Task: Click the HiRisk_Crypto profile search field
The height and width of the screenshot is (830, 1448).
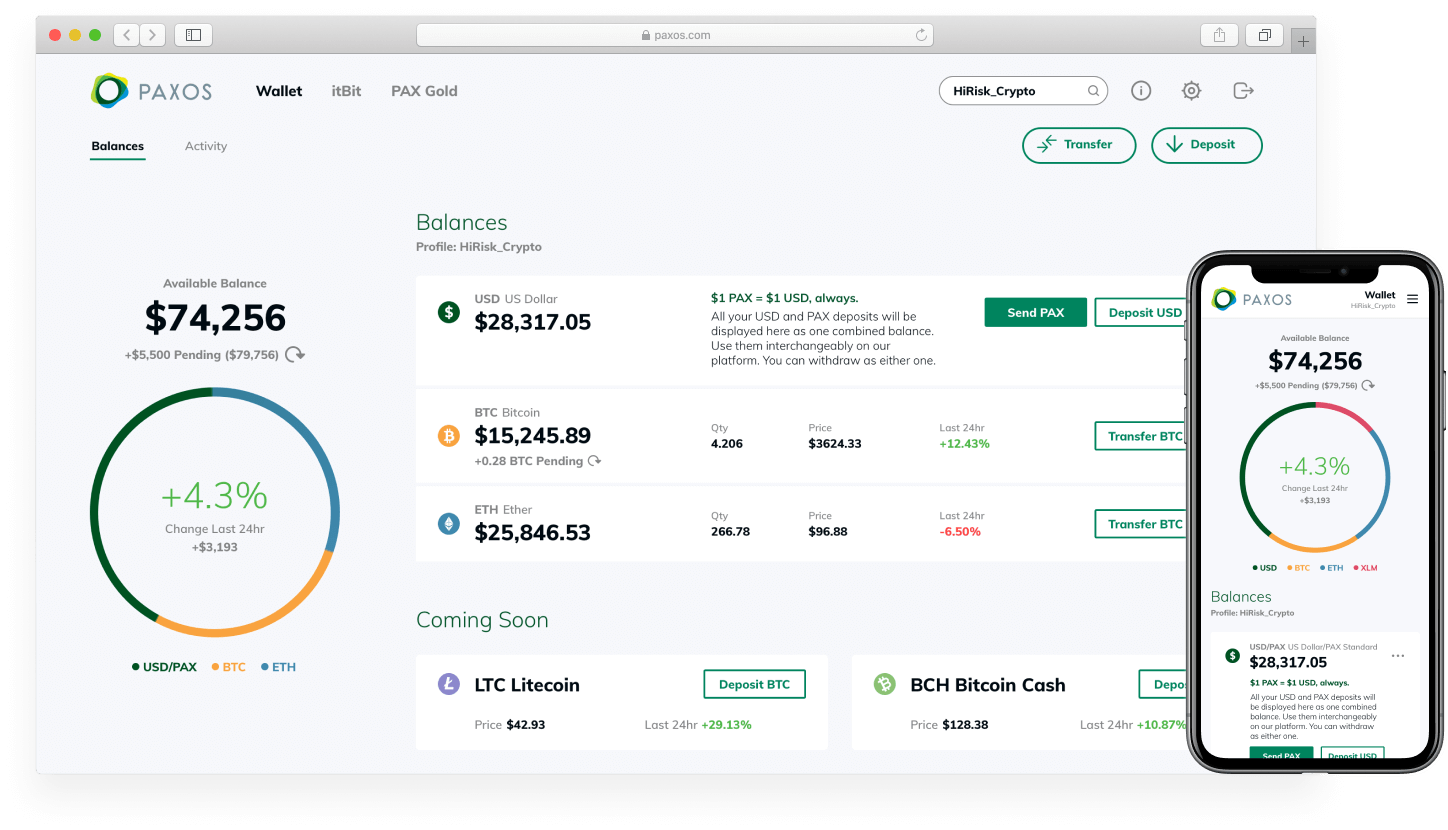Action: pos(1023,91)
